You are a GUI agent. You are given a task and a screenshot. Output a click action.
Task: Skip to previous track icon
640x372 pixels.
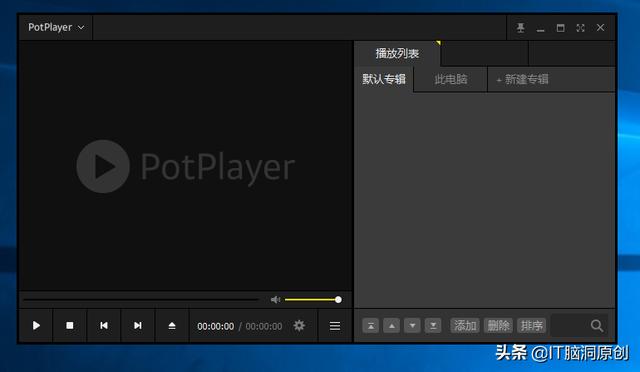(104, 325)
